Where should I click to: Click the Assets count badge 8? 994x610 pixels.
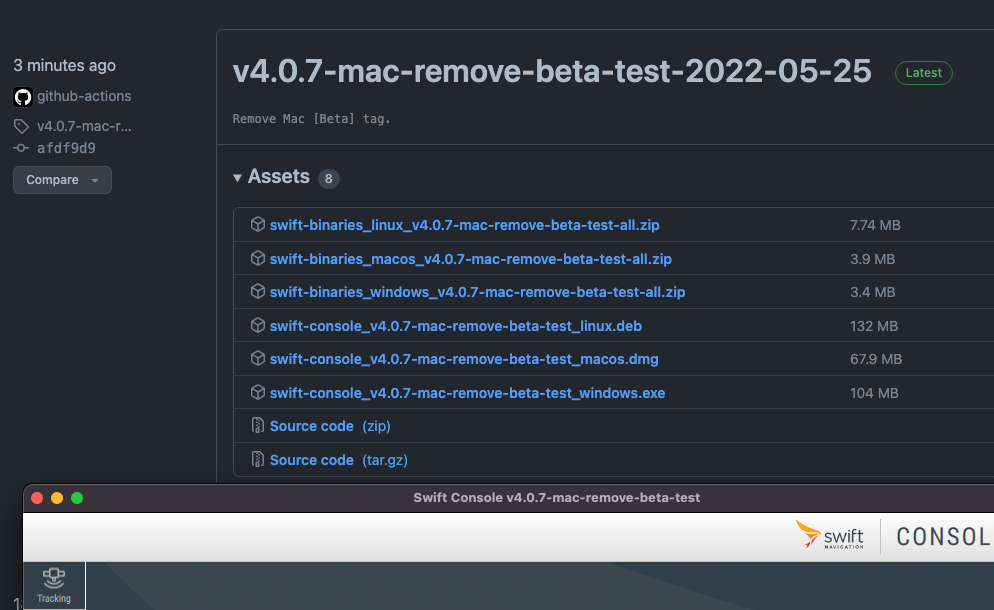pyautogui.click(x=328, y=179)
